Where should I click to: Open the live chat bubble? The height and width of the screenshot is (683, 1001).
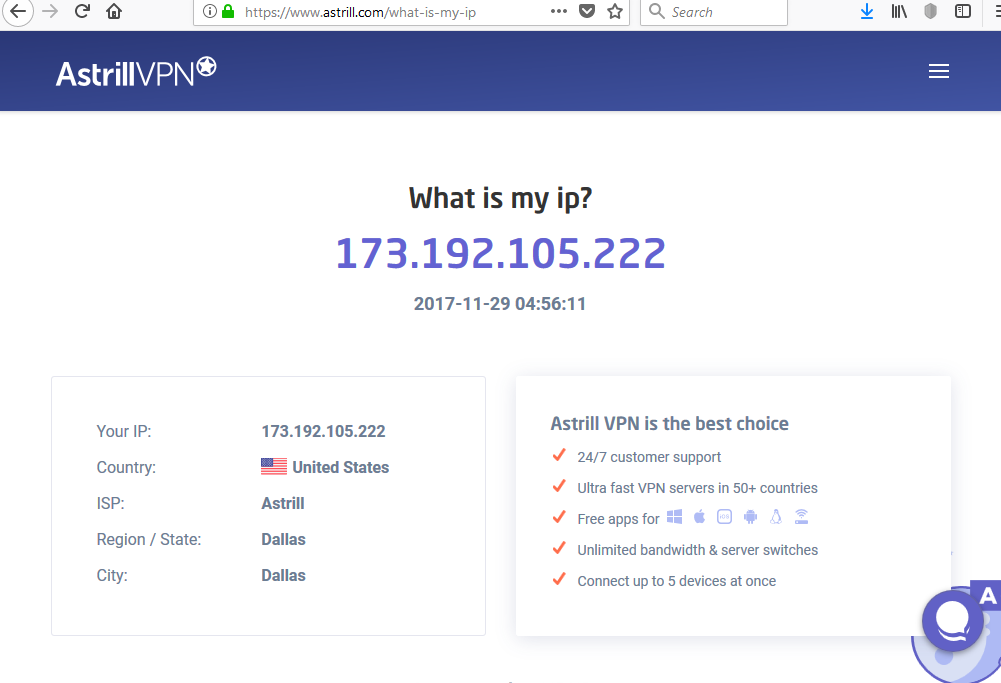952,620
